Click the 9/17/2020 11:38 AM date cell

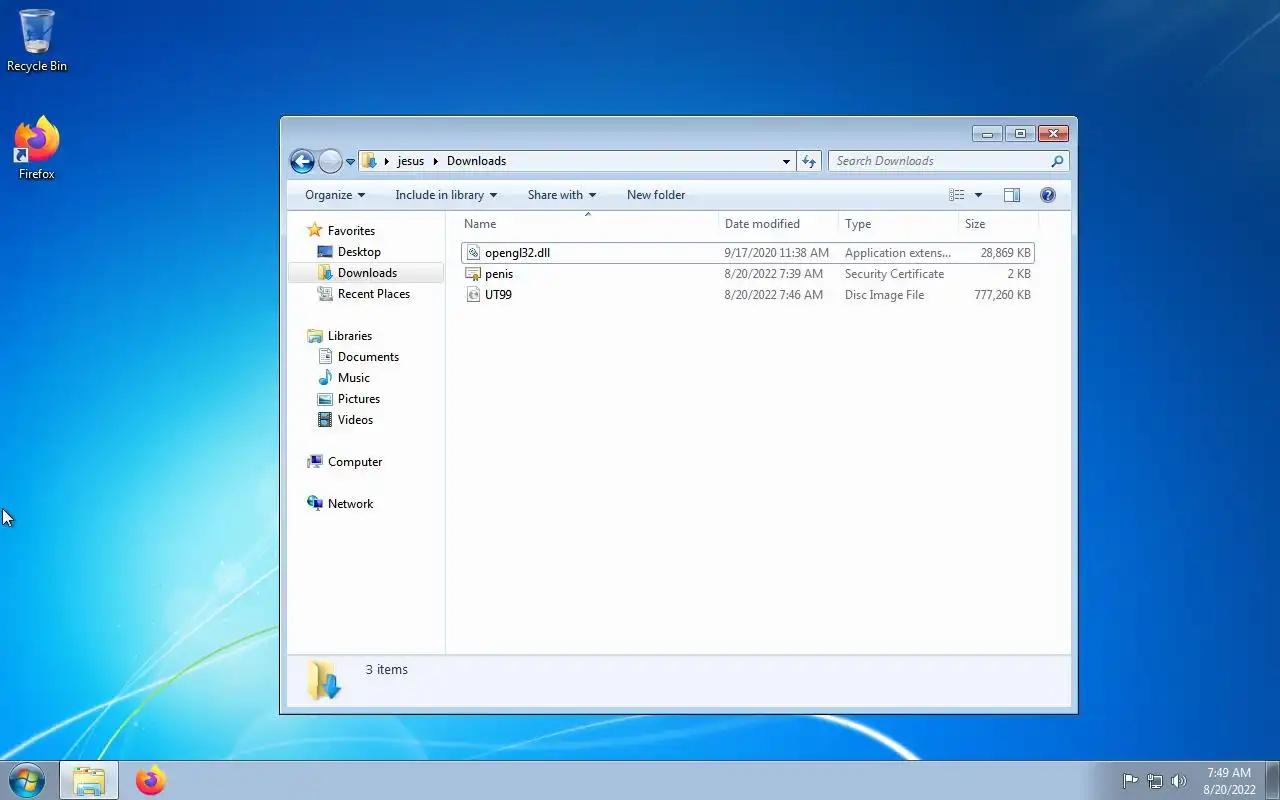point(777,253)
